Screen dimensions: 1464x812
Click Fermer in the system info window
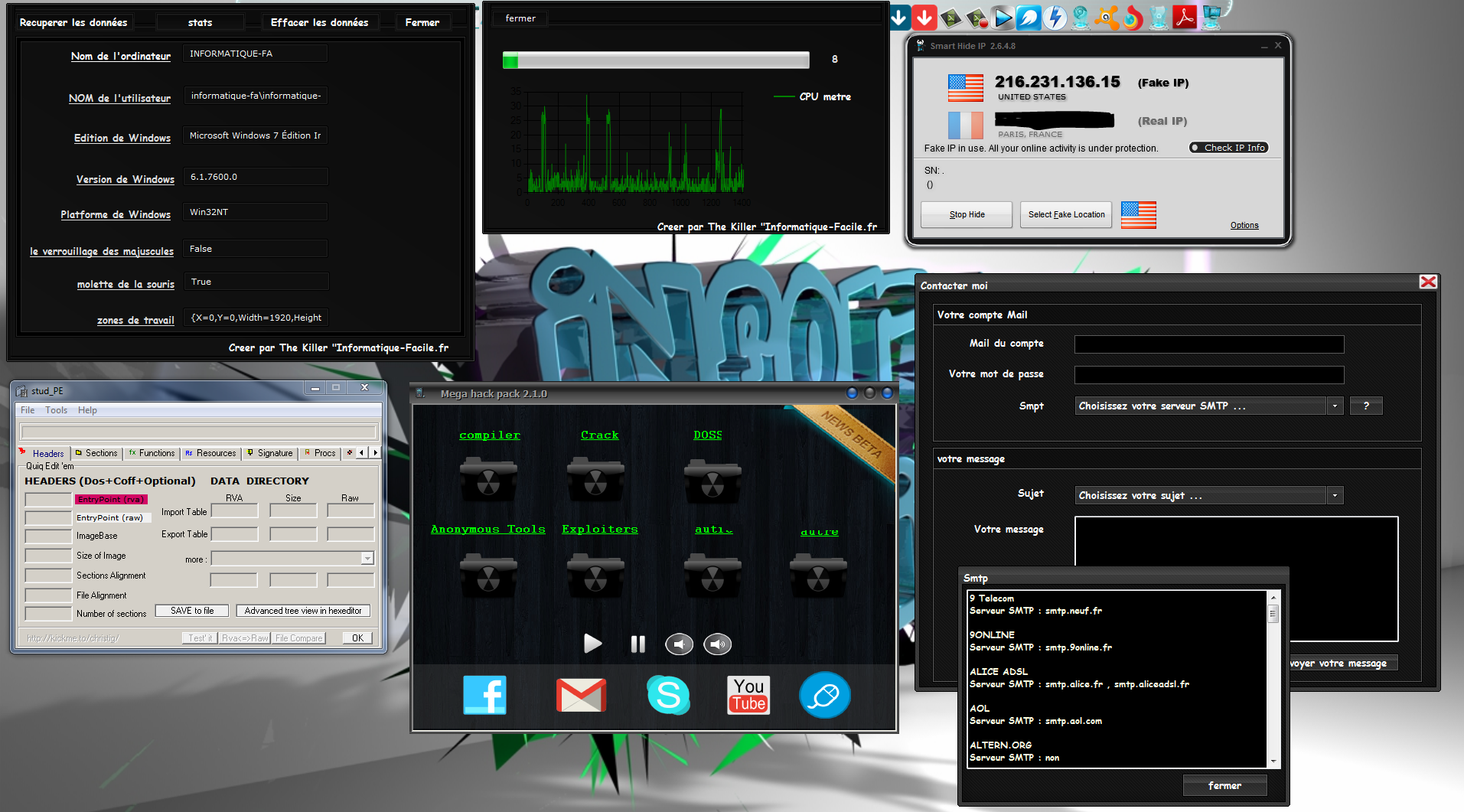422,23
